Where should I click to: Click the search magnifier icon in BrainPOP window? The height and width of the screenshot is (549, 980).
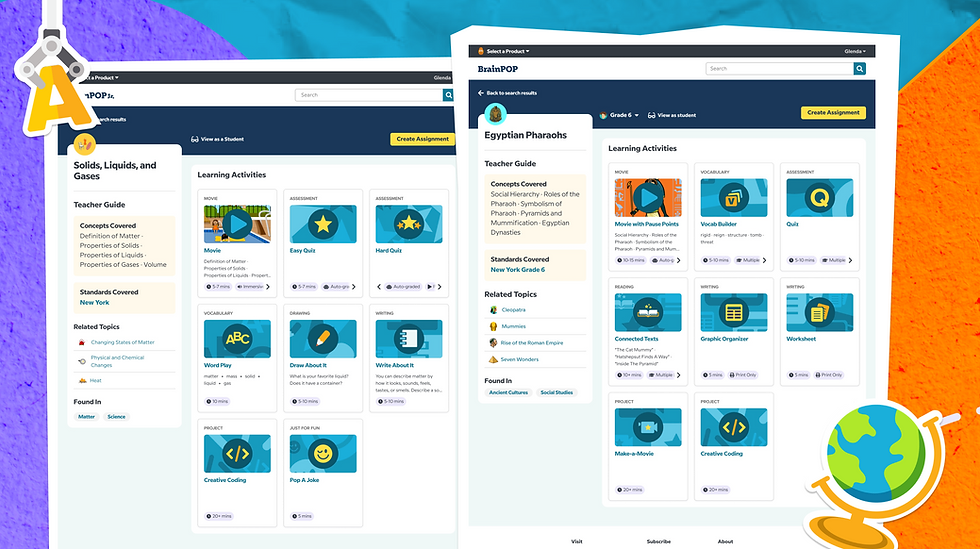pos(859,69)
